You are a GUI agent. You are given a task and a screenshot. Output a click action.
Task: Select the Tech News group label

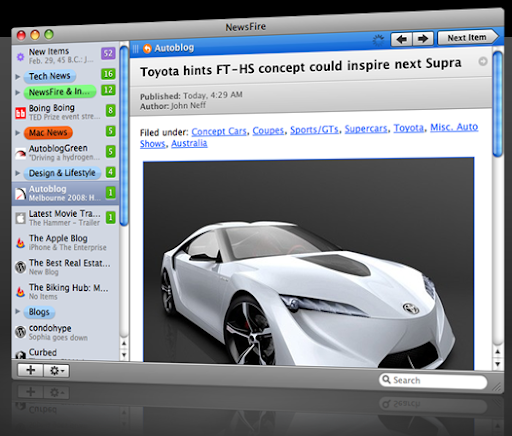(50, 76)
